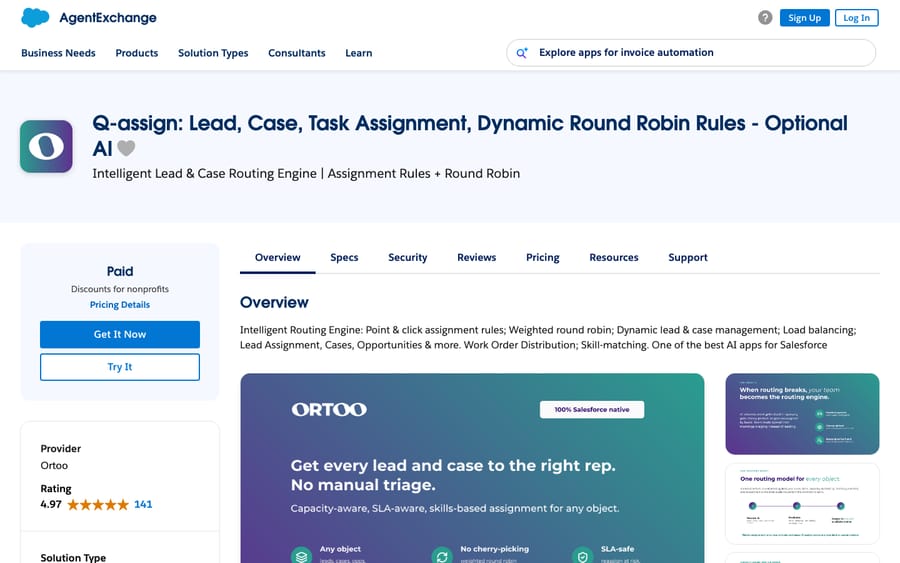
Task: Click the 'Ortoo' provider name
Action: point(54,465)
